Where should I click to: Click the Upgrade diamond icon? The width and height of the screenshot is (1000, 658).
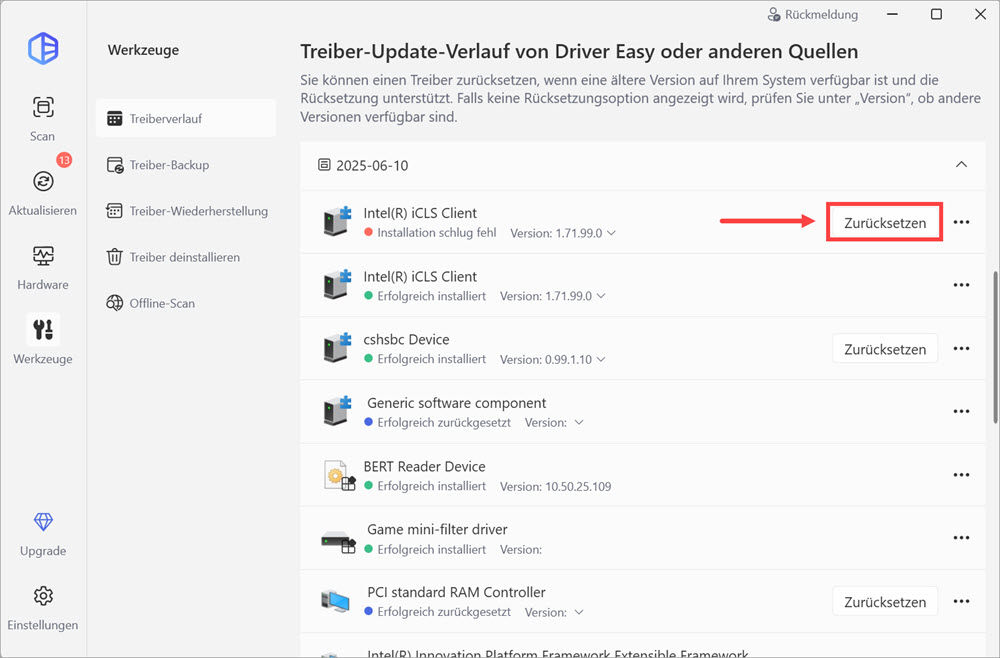click(x=43, y=522)
